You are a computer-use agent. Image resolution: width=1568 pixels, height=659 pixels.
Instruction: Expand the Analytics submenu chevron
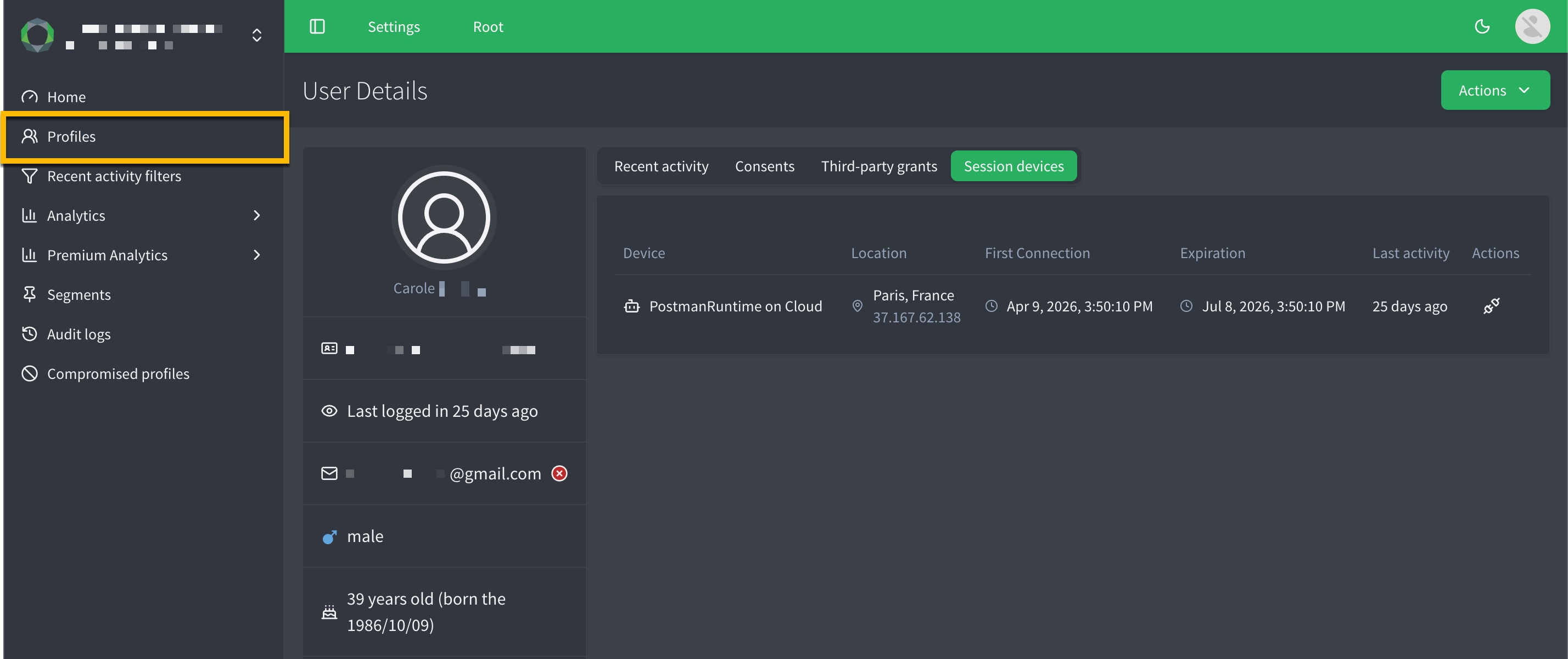tap(257, 215)
